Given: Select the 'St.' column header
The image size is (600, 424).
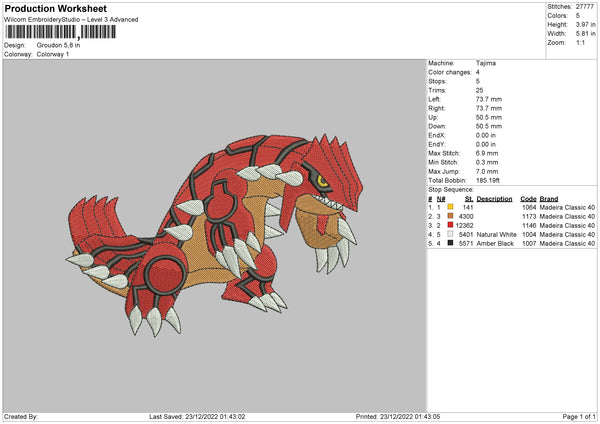Looking at the screenshot, I should (469, 199).
